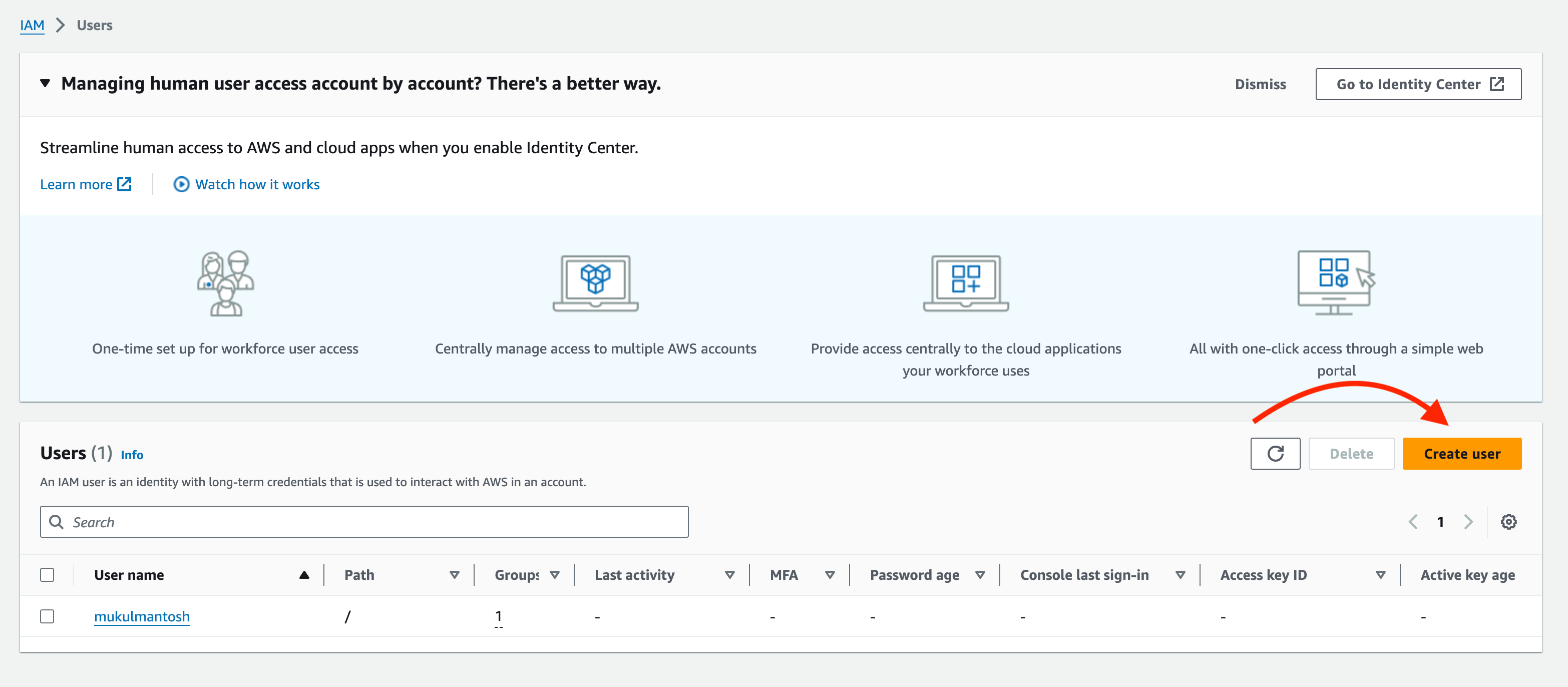Sort by Access key ID column arrow

[1380, 575]
